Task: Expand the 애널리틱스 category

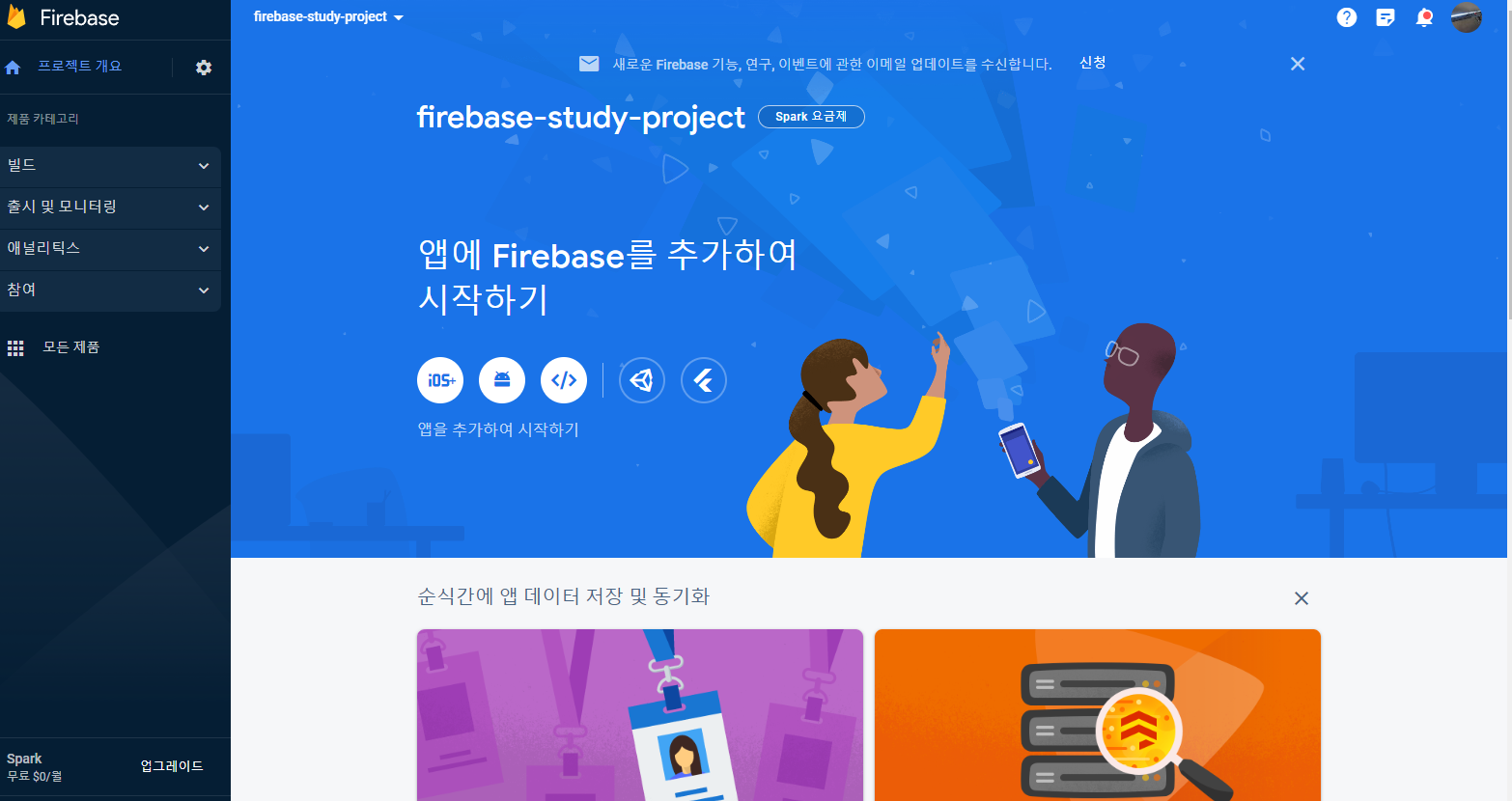Action: point(110,249)
